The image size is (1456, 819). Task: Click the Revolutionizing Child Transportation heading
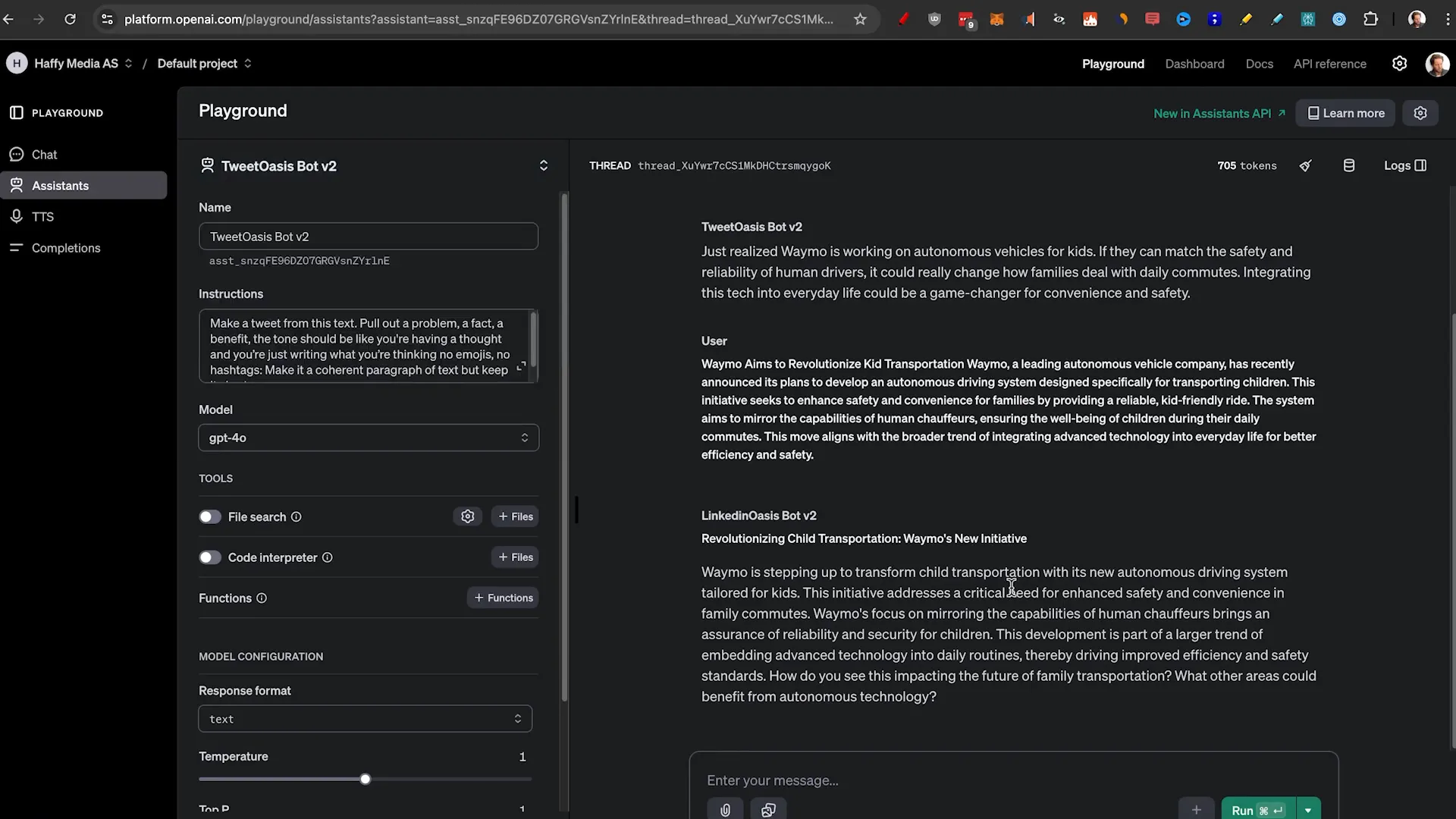(x=864, y=538)
